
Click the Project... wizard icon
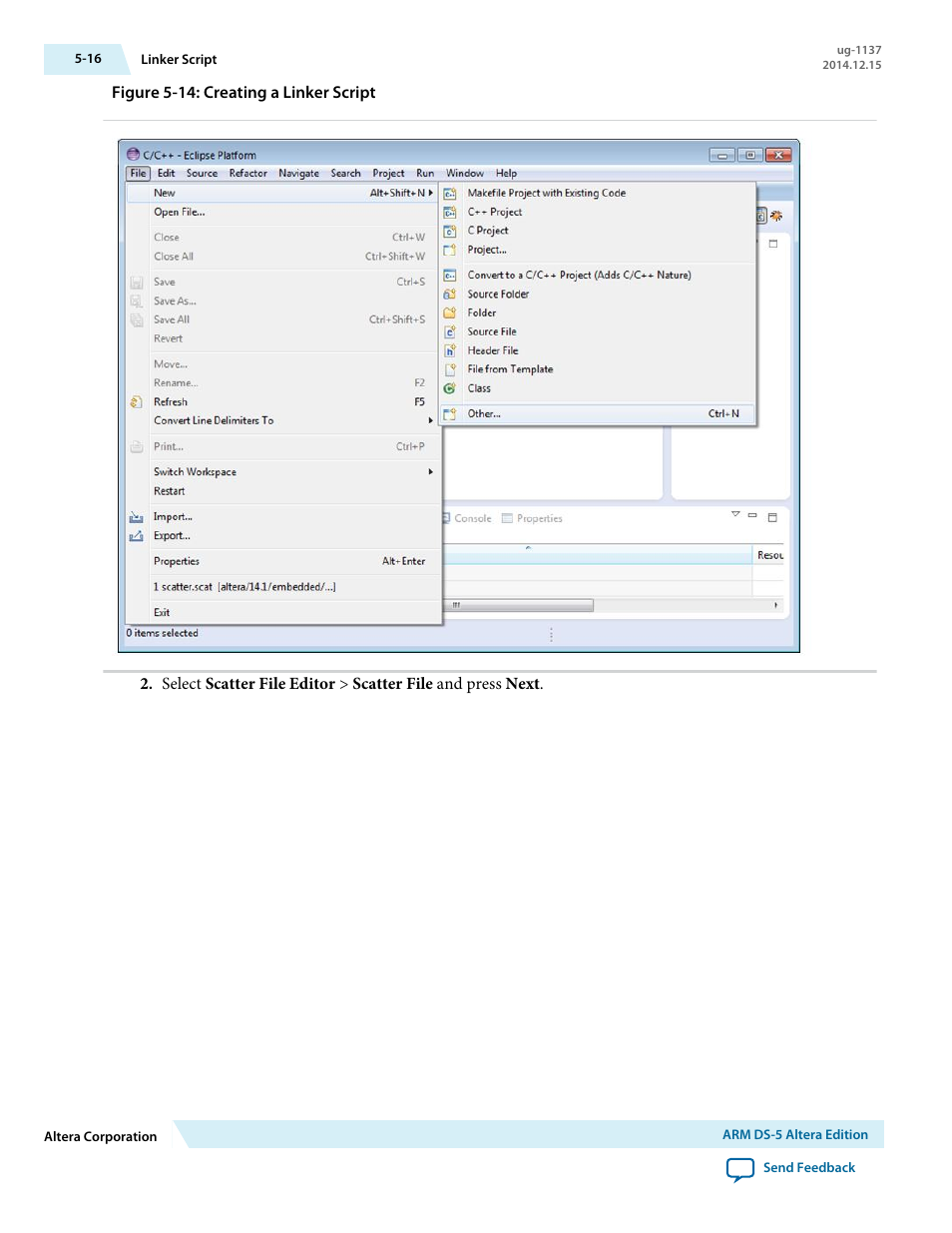[449, 250]
